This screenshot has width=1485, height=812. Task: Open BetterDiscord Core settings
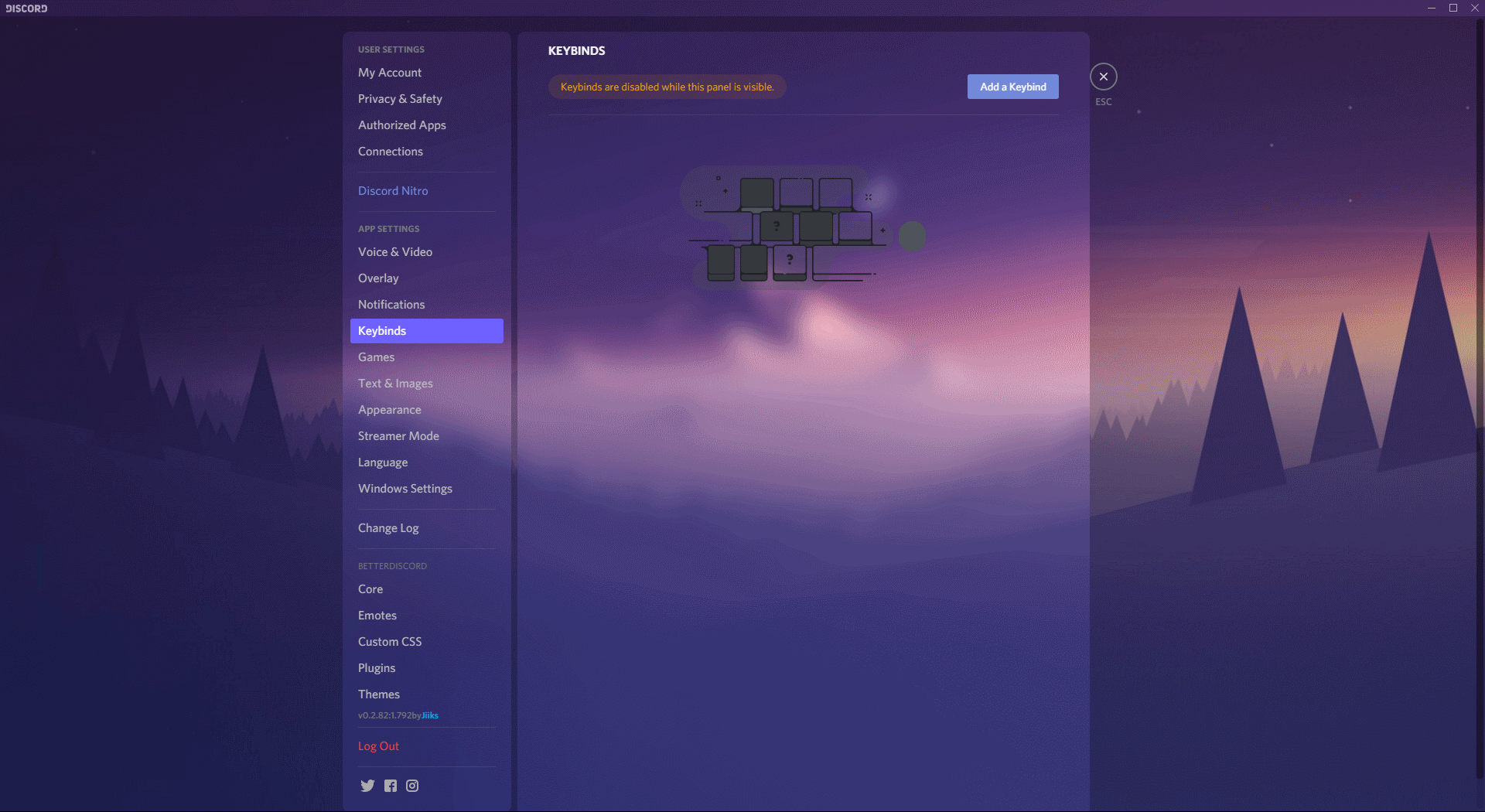click(427, 589)
